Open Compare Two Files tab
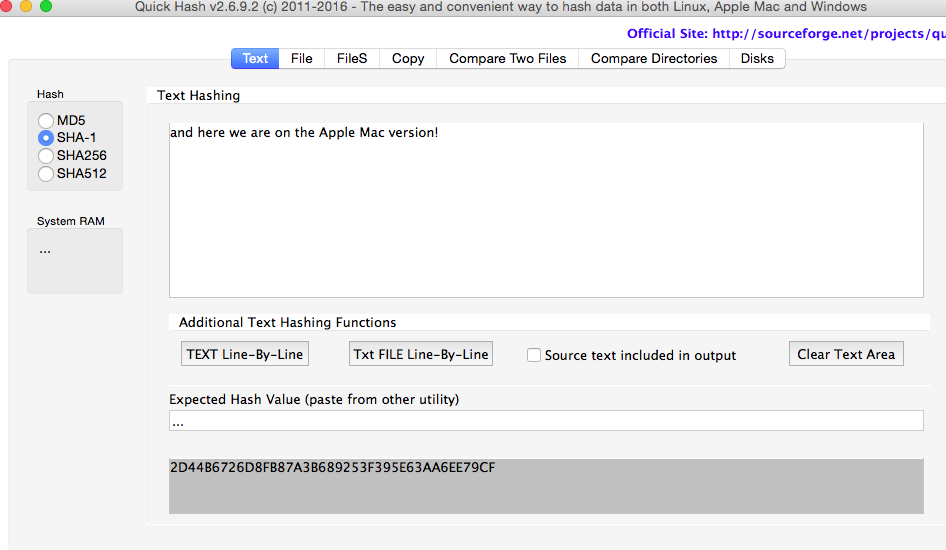The height and width of the screenshot is (550, 946). [x=507, y=58]
